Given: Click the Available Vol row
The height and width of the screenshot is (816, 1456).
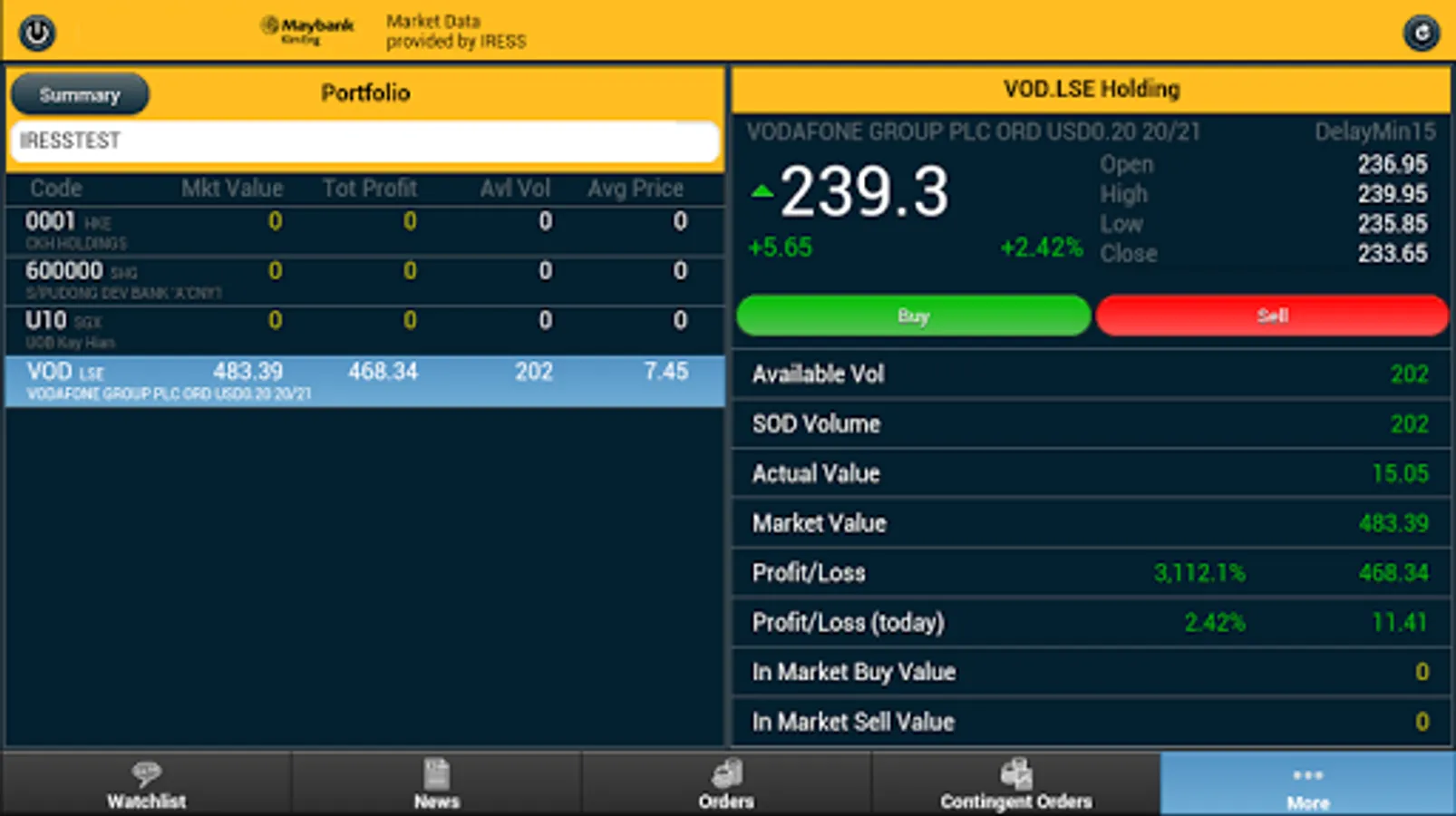Looking at the screenshot, I should (1091, 374).
